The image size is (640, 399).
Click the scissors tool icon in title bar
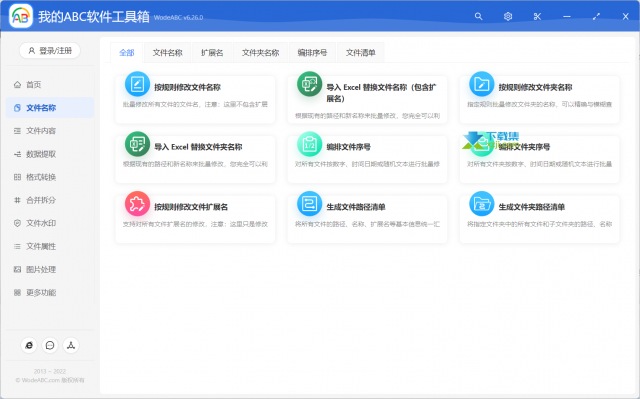point(537,16)
